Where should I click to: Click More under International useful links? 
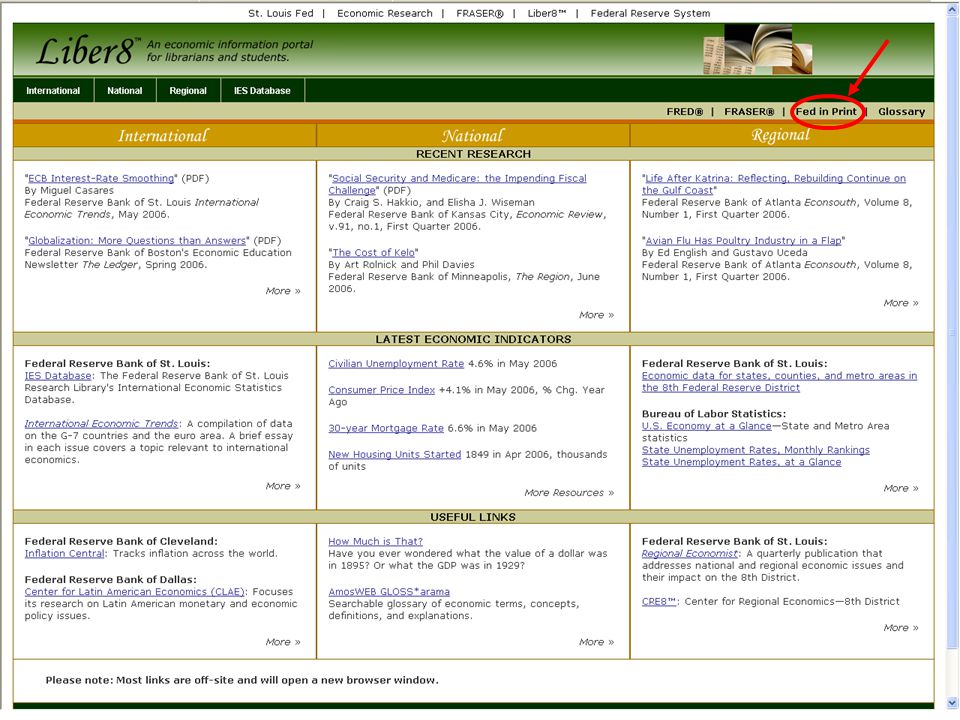point(283,642)
